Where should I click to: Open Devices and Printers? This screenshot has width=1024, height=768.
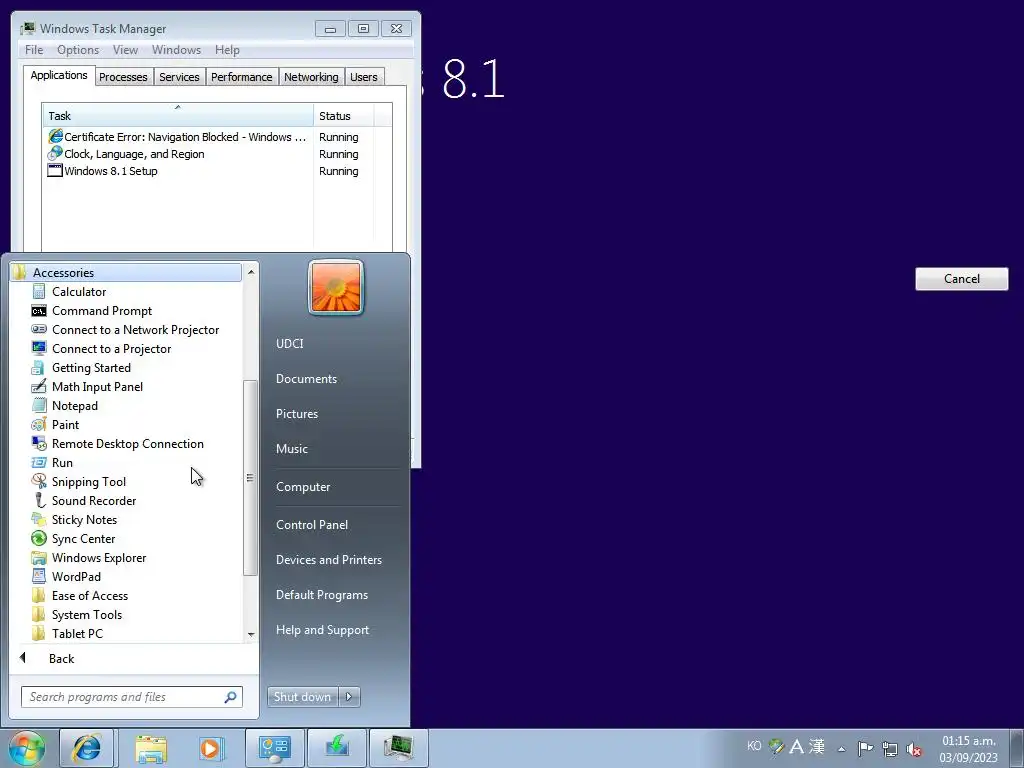tap(328, 560)
